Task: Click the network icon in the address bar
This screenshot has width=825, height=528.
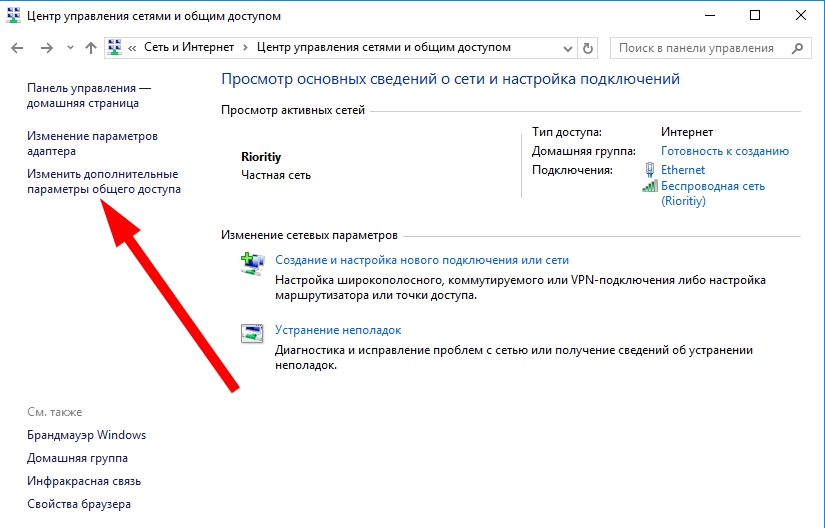Action: [115, 47]
